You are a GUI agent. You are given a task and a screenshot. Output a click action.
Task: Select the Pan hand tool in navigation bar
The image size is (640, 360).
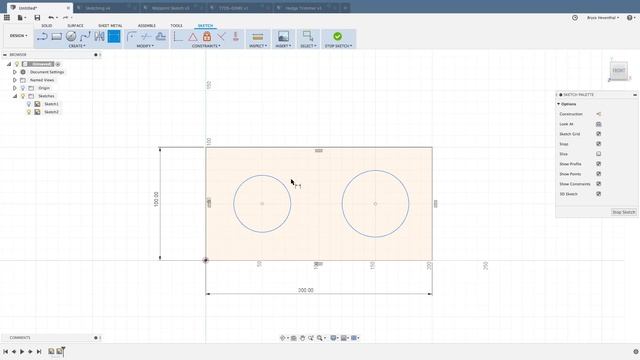pyautogui.click(x=302, y=338)
